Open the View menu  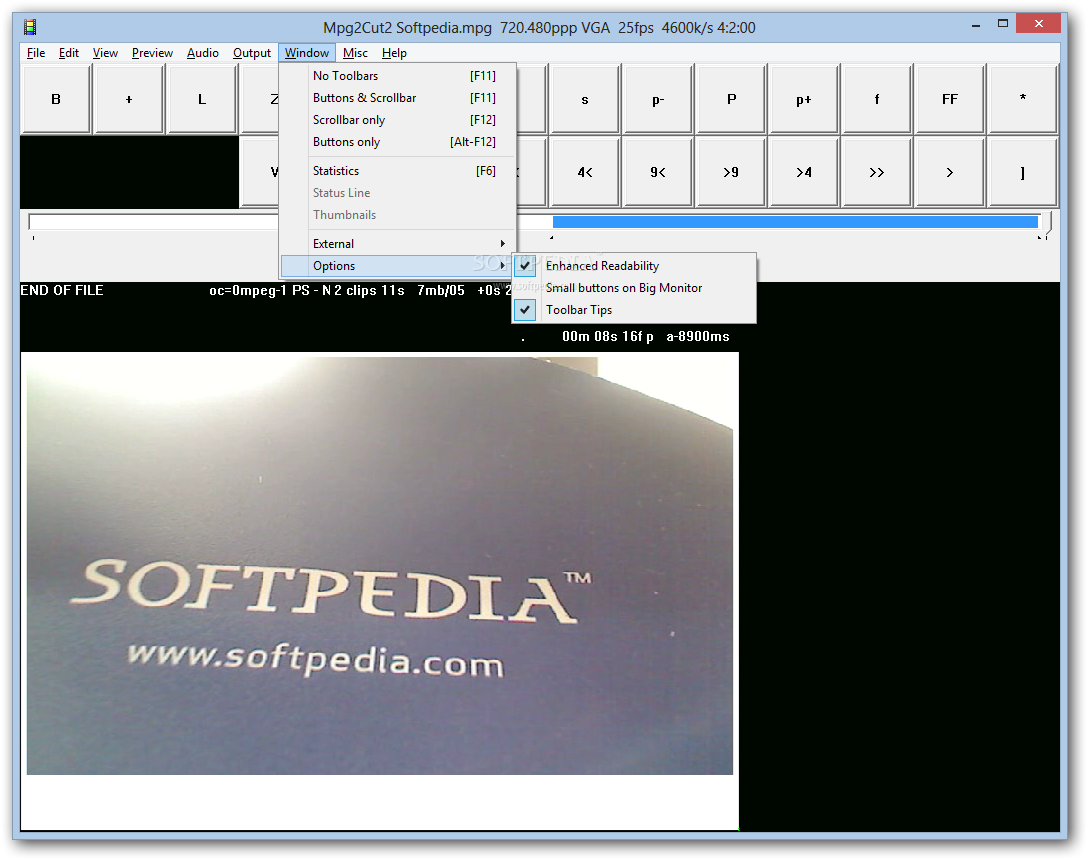(105, 53)
